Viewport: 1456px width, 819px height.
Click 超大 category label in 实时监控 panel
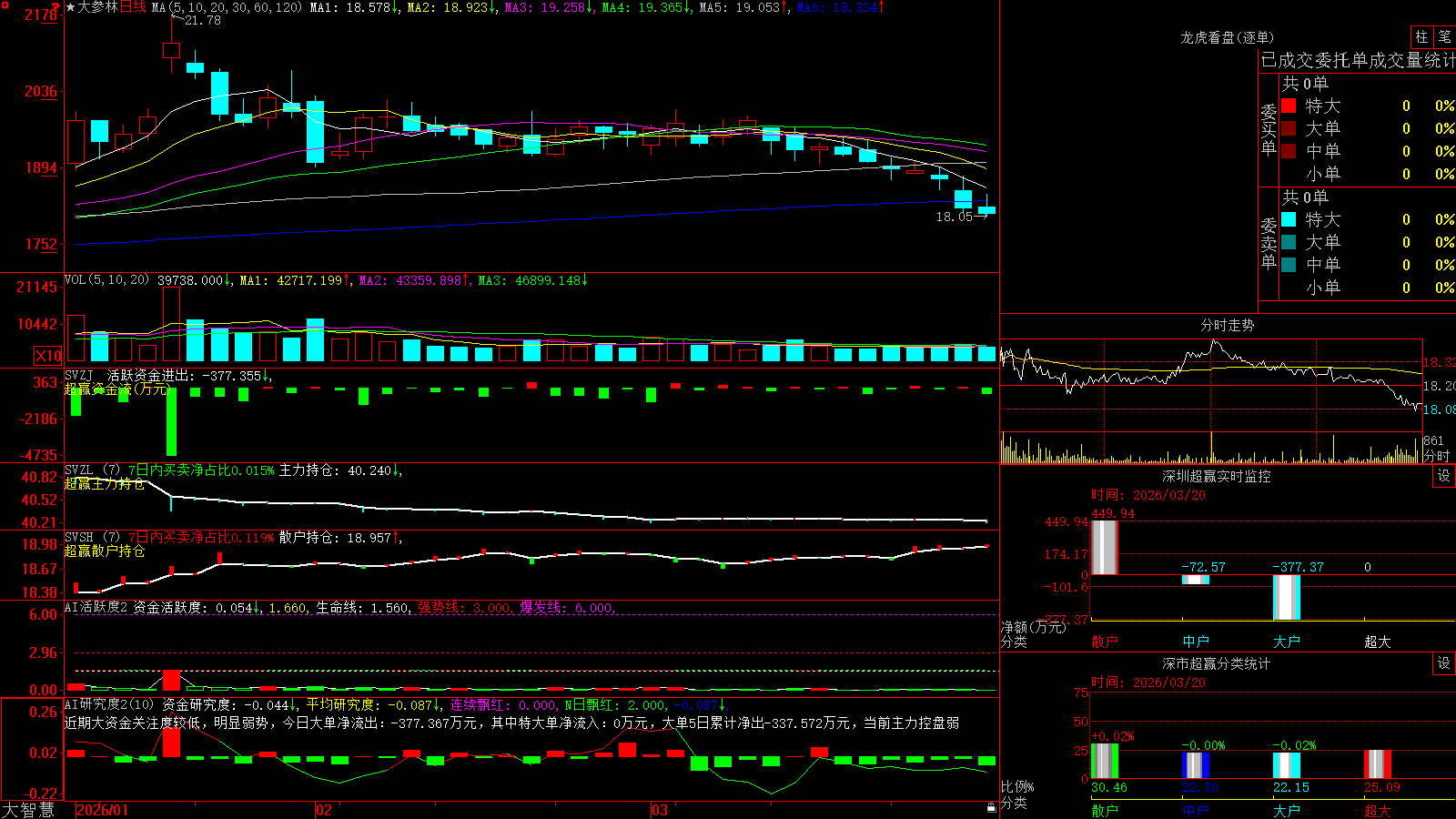click(1378, 642)
